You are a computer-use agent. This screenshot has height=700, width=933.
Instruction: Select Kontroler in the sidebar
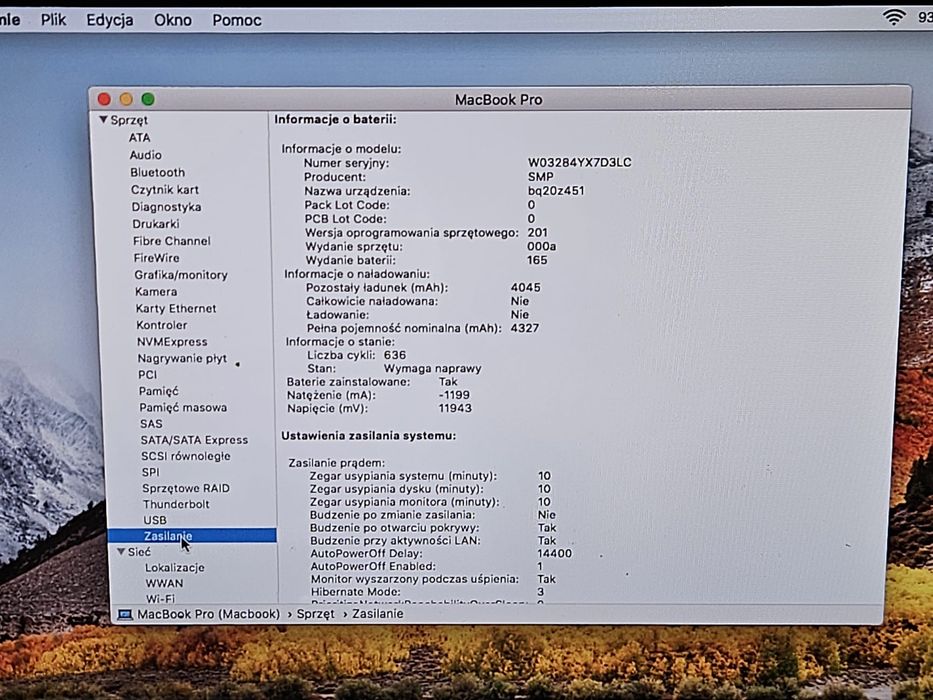click(162, 325)
